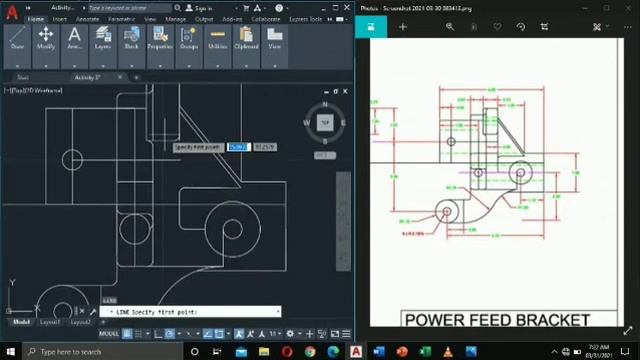The image size is (640, 360).
Task: Open snap mode dropdown arrow in status bar
Action: [148, 334]
